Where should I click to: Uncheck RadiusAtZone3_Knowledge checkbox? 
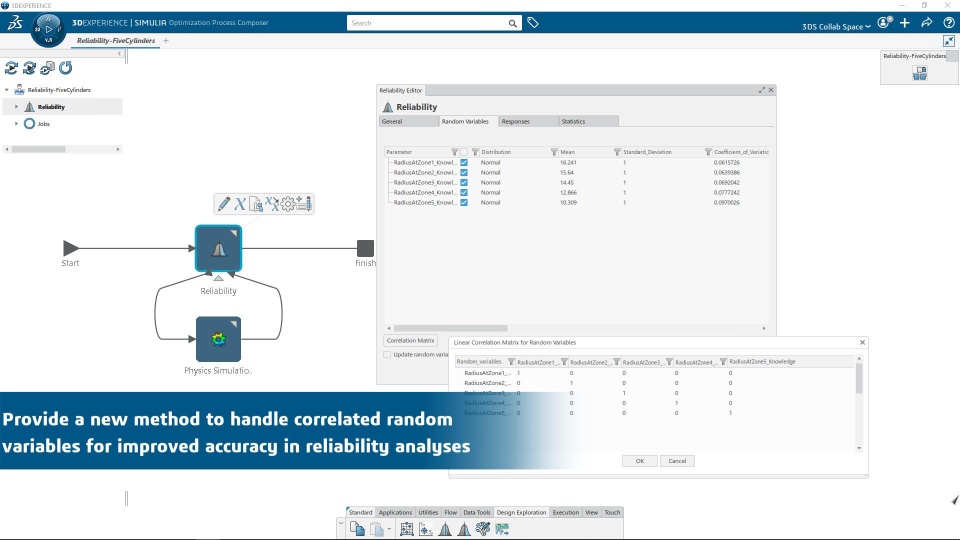coord(464,182)
